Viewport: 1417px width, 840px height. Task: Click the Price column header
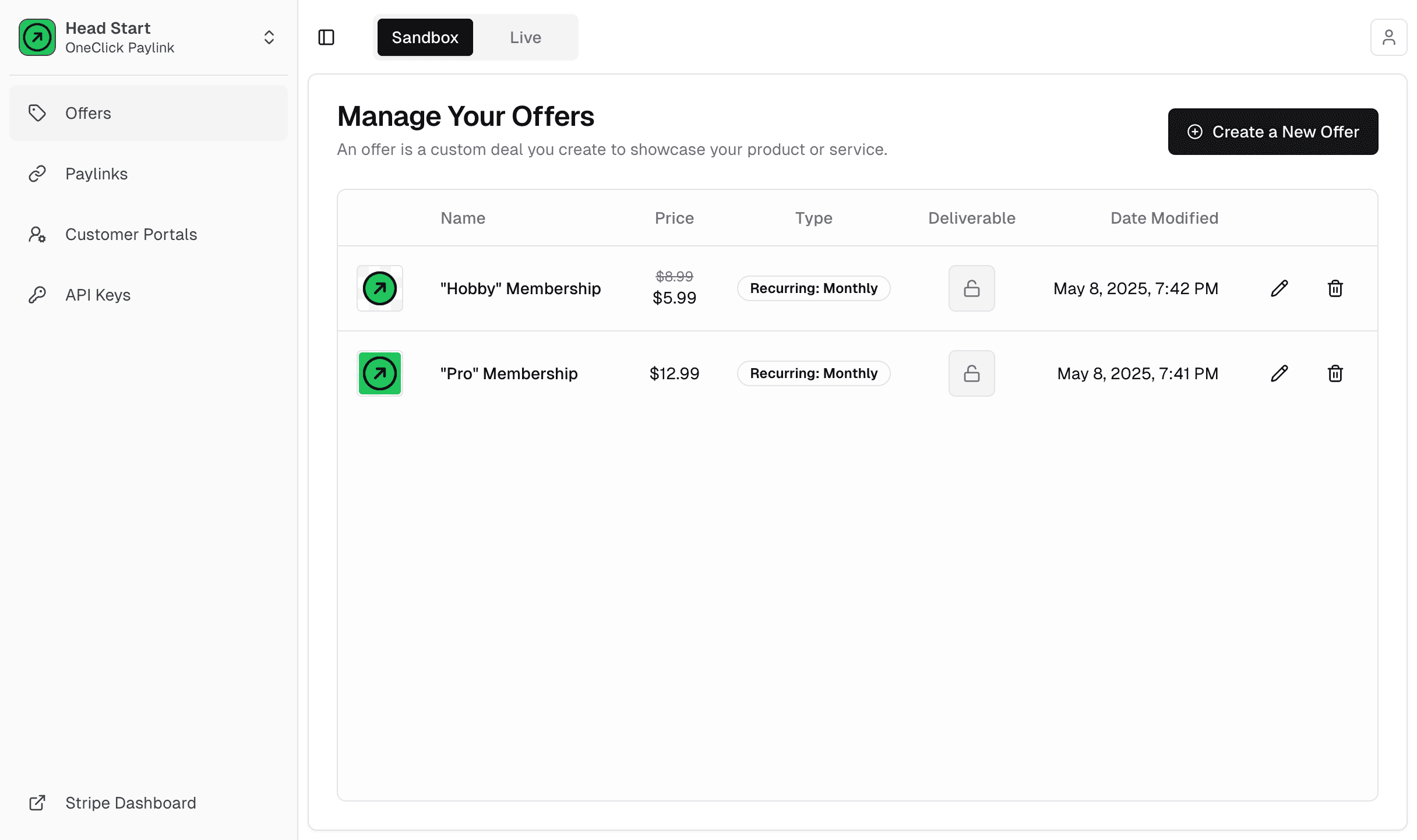tap(674, 218)
